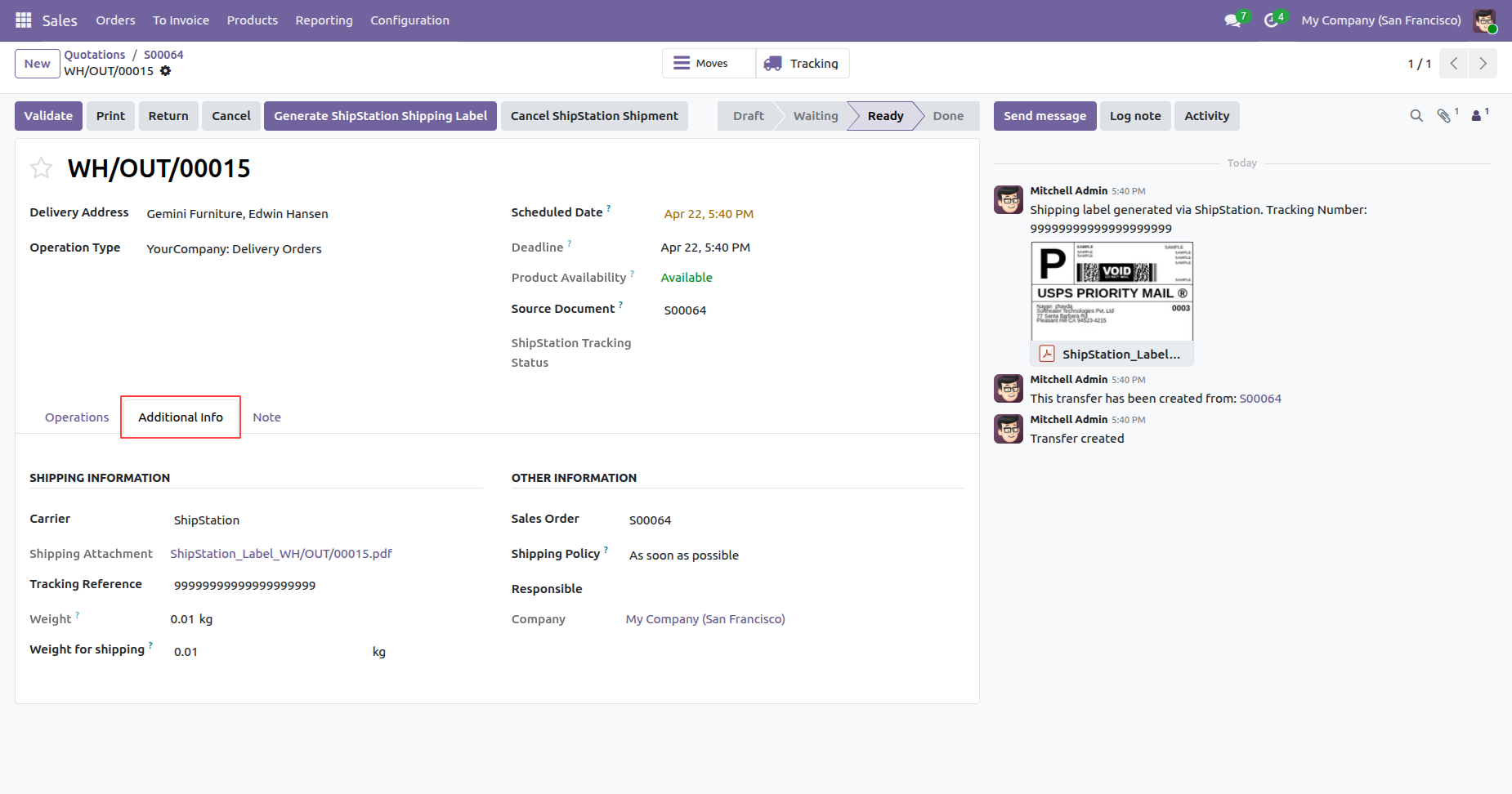Select the Draft status stage
Screen dimensions: 1512x794
tap(748, 116)
